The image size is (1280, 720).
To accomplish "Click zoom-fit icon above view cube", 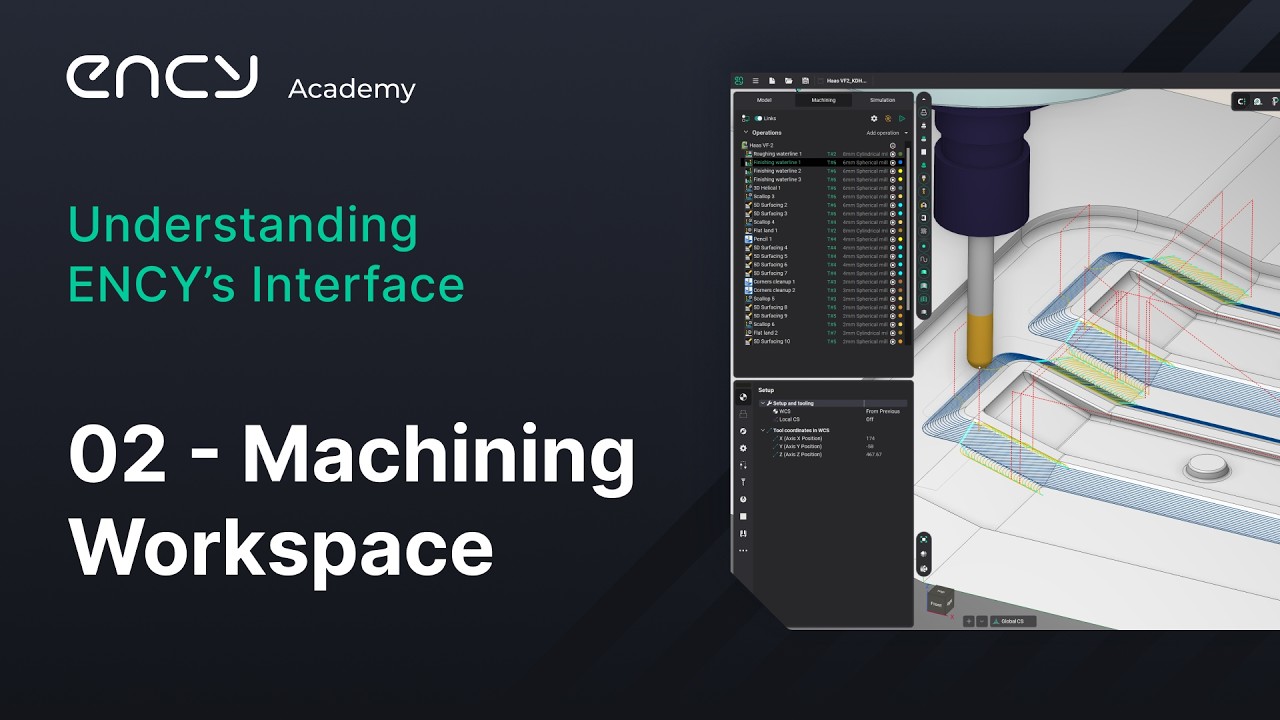I will pyautogui.click(x=924, y=539).
